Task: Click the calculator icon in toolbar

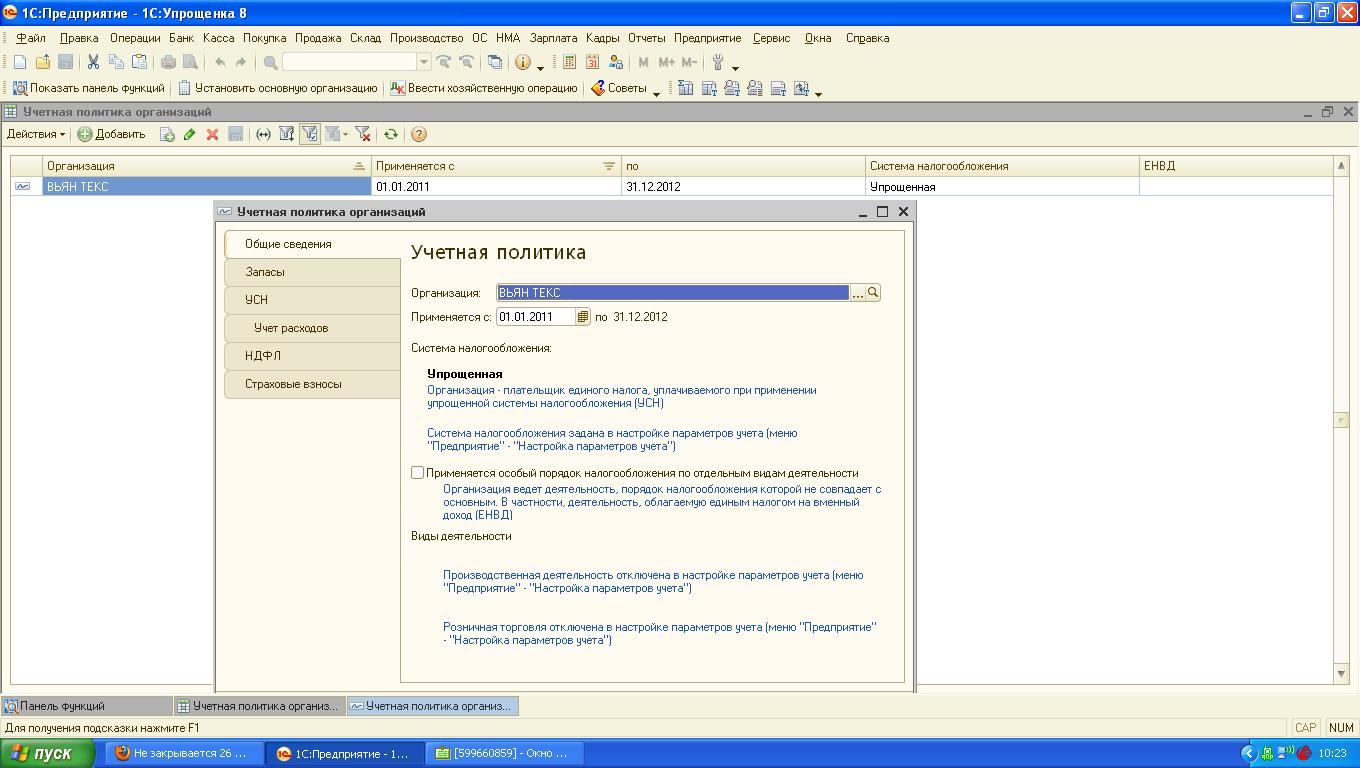Action: click(x=569, y=62)
